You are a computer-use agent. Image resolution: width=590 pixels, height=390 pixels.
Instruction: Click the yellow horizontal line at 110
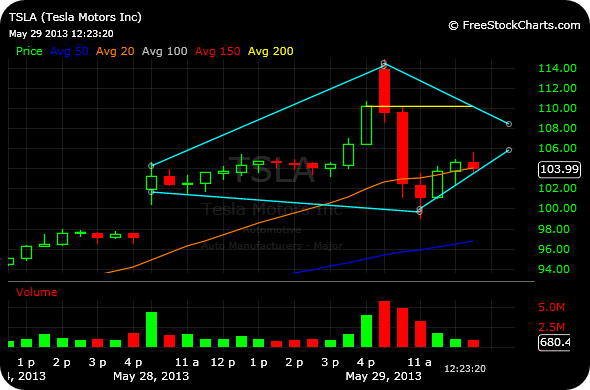click(419, 107)
